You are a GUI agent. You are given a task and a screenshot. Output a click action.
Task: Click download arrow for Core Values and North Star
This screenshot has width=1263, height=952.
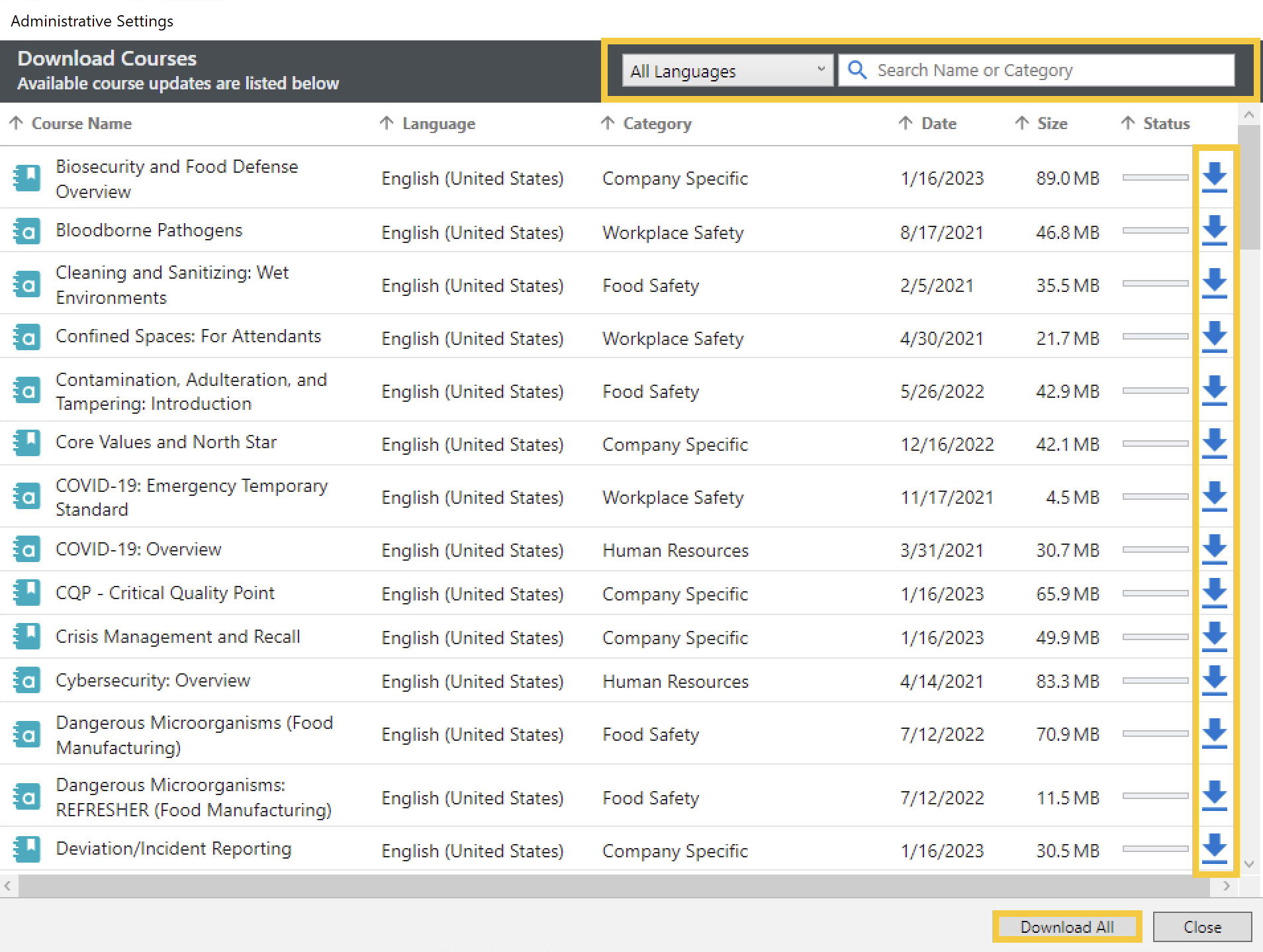pos(1214,443)
